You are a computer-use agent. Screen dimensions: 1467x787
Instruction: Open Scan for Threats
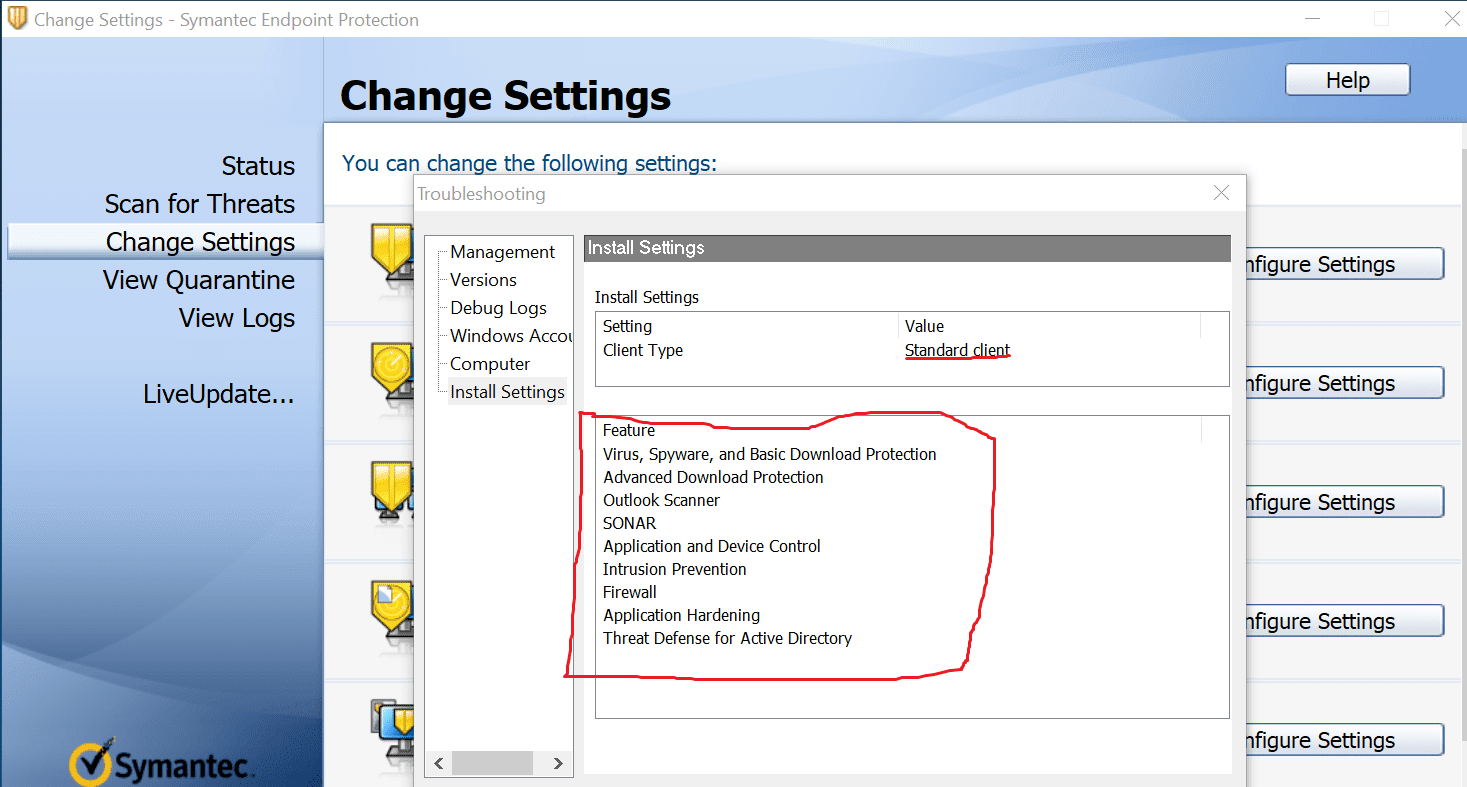point(200,204)
